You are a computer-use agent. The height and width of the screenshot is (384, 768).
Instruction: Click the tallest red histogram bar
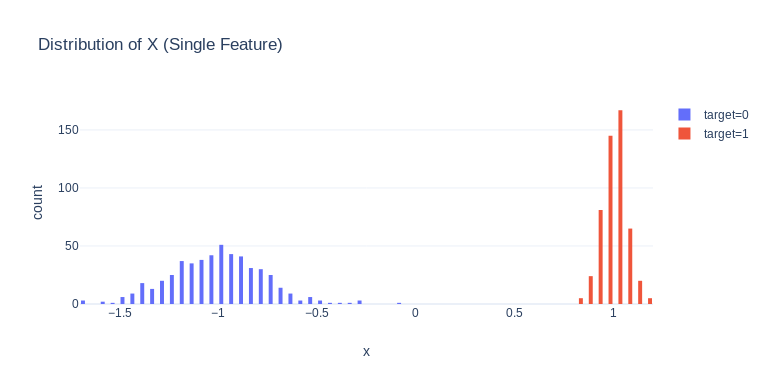click(x=620, y=207)
